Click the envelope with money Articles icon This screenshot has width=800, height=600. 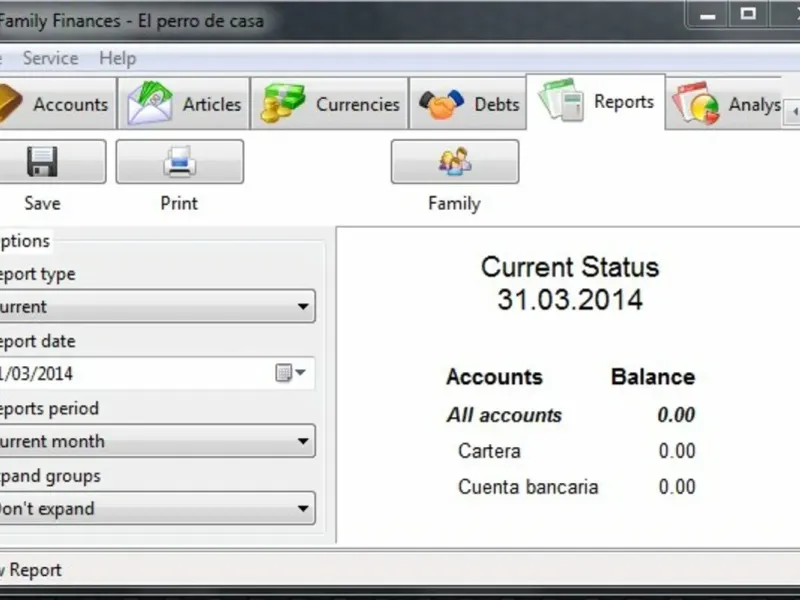[149, 103]
